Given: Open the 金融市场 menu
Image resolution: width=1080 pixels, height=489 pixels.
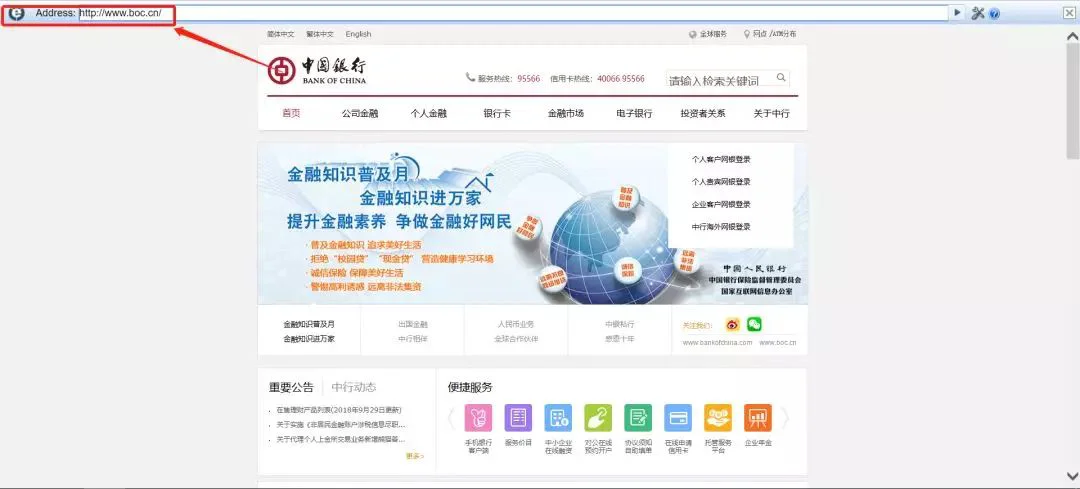Looking at the screenshot, I should pos(565,114).
